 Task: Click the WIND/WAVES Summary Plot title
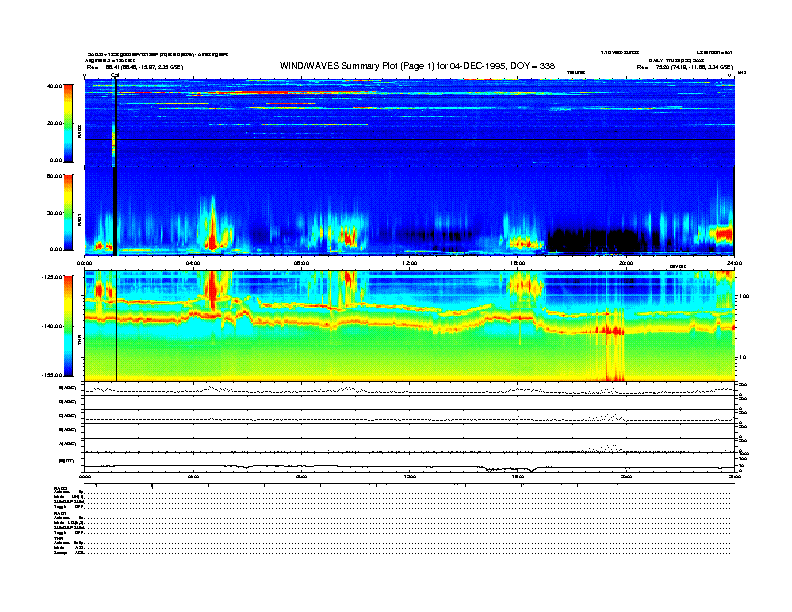point(417,66)
